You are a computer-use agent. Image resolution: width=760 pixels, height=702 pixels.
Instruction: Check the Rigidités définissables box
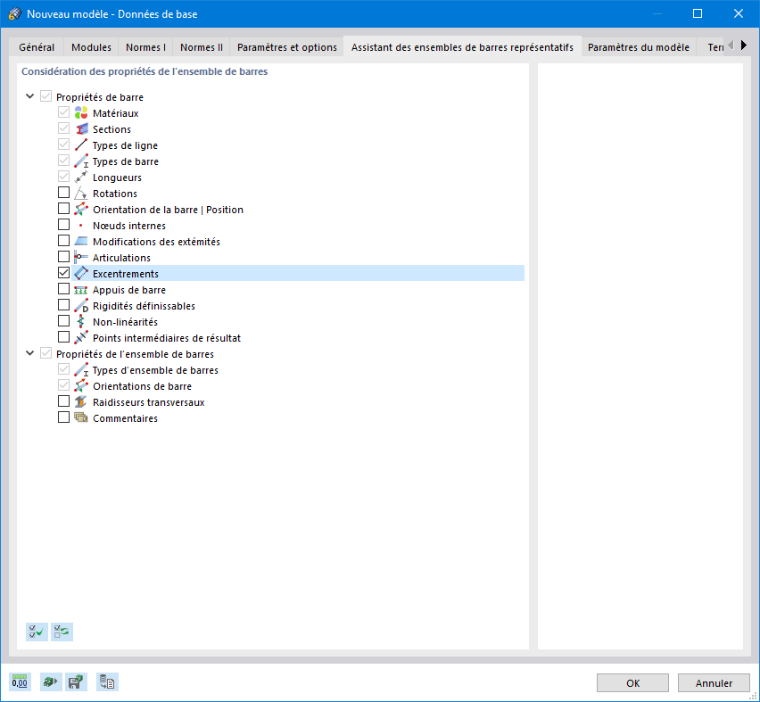point(63,305)
